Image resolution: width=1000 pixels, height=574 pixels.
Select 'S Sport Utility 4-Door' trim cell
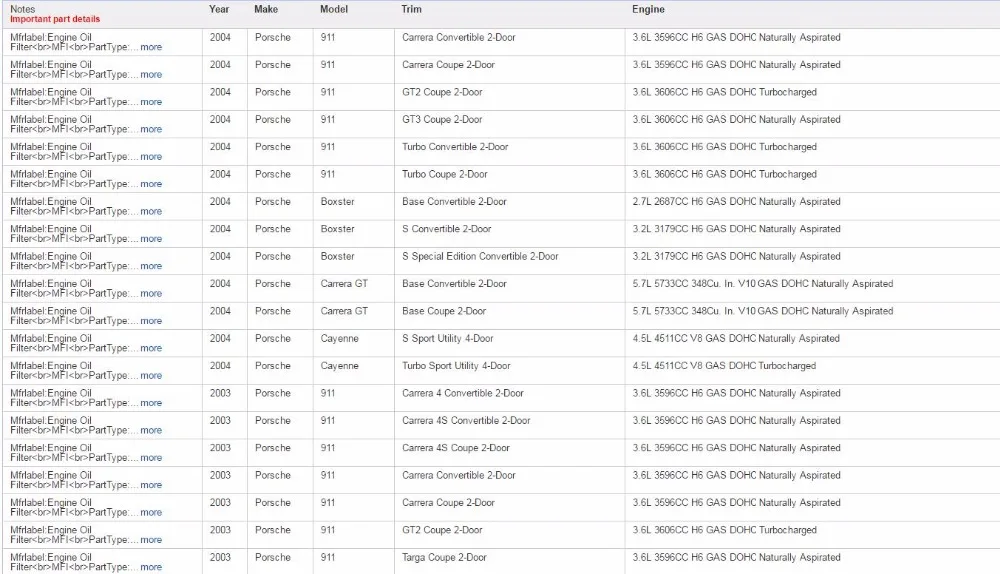tap(448, 339)
